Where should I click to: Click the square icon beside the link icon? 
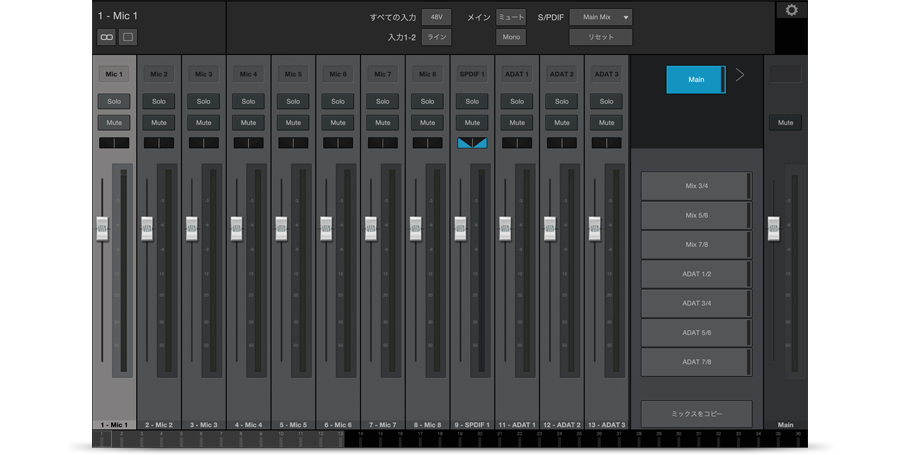[127, 37]
